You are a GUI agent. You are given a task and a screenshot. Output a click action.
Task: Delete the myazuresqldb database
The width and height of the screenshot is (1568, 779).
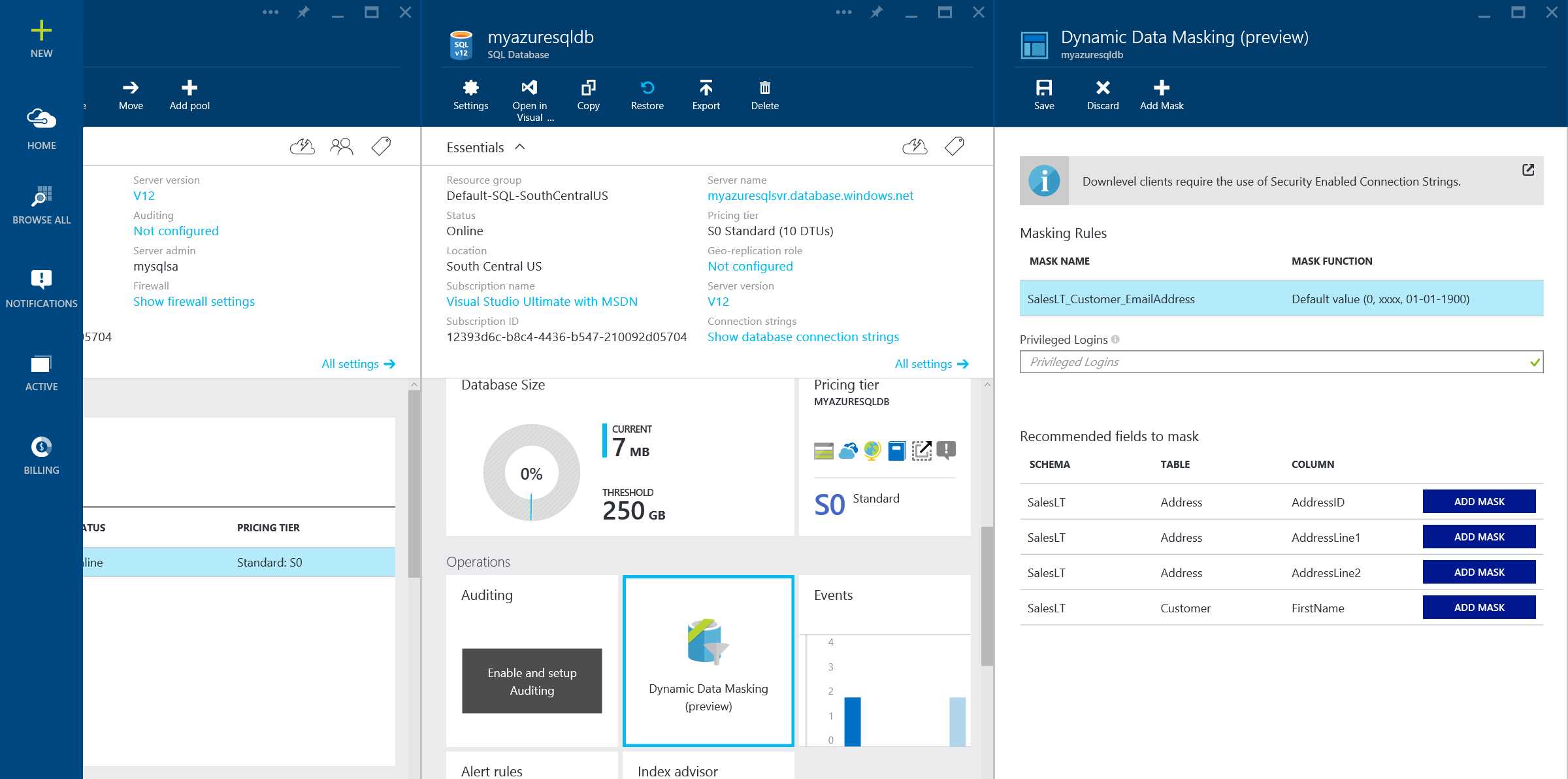coord(764,95)
